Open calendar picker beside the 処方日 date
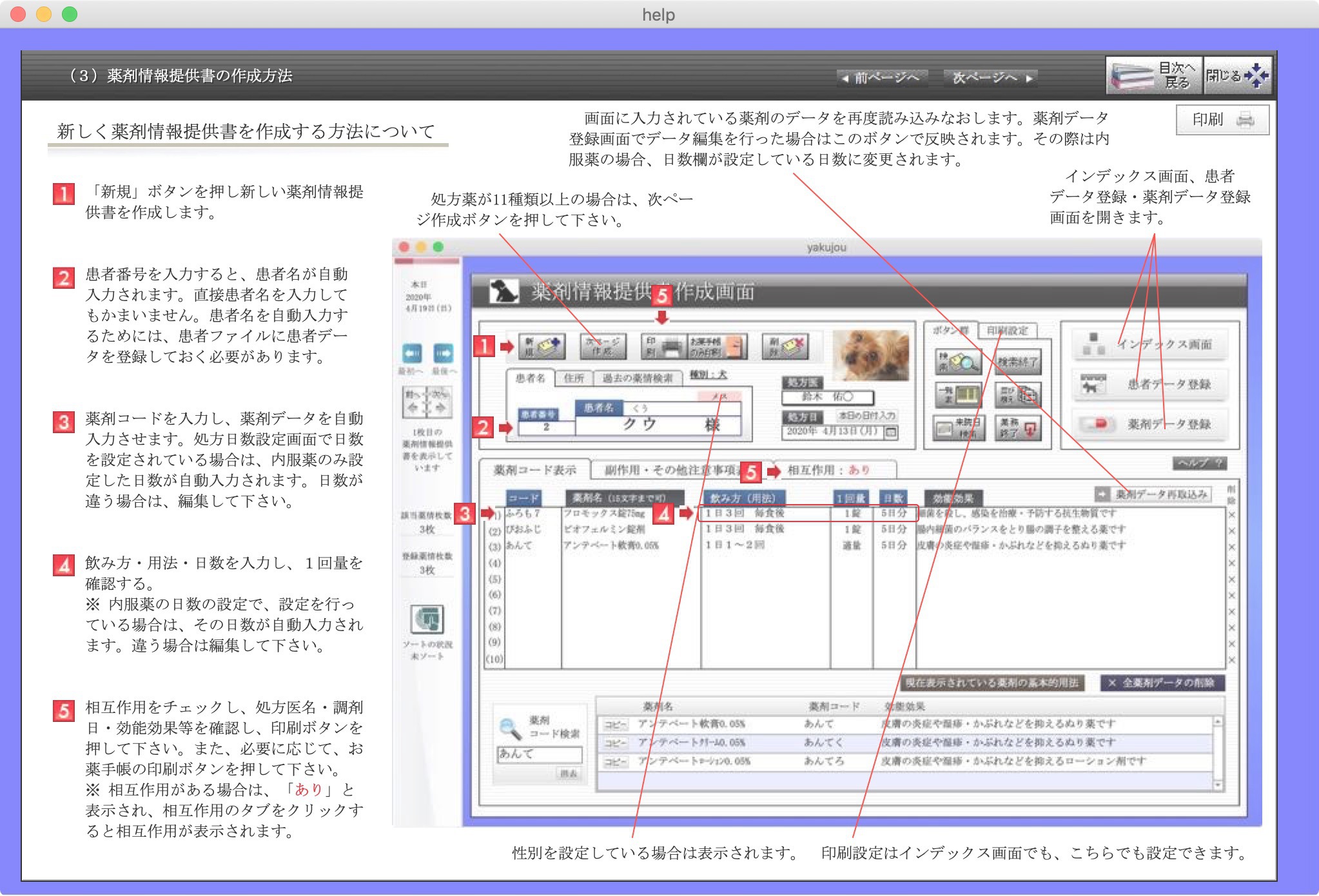Image resolution: width=1319 pixels, height=896 pixels. click(891, 432)
